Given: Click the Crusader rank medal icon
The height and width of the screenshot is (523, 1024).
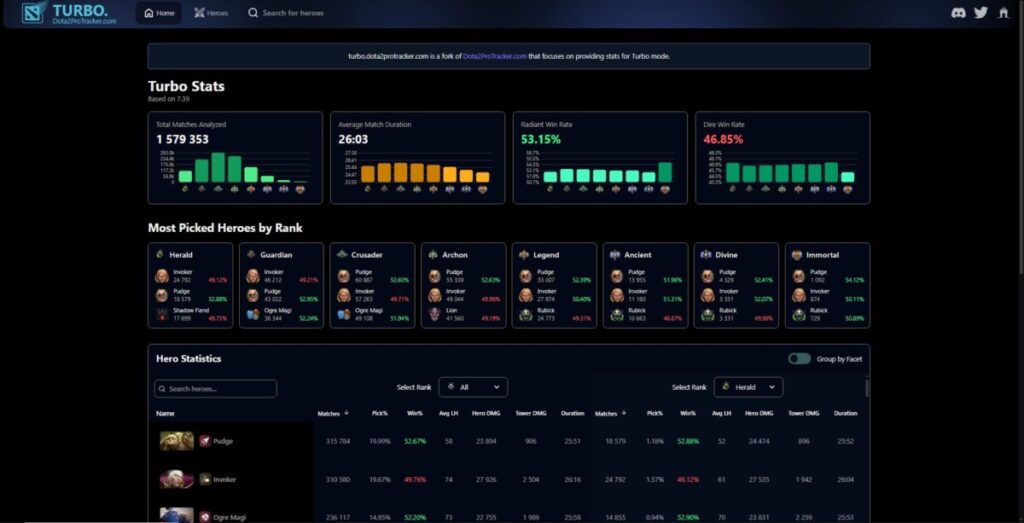Looking at the screenshot, I should click(x=342, y=255).
